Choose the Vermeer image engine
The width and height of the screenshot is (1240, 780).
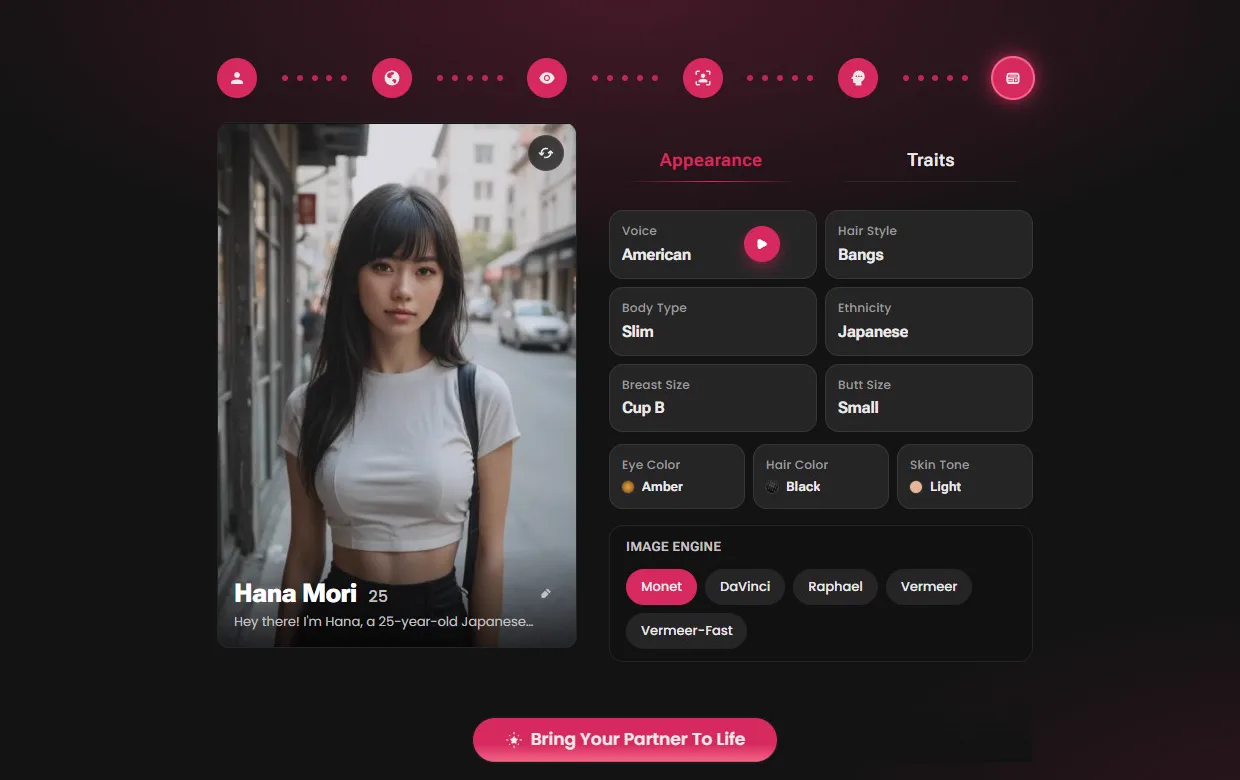coord(929,587)
